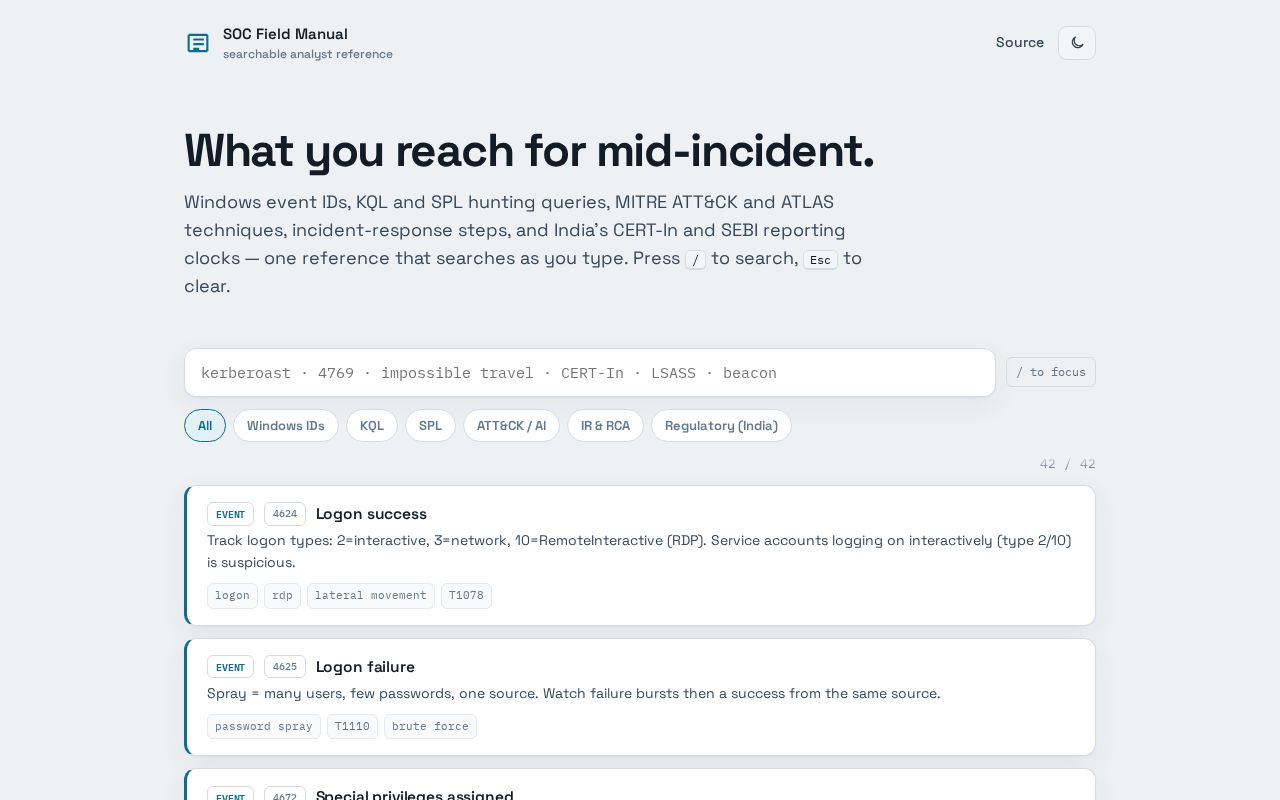The image size is (1280, 800).
Task: Click the '42 / 42' result counter
Action: 1067,464
